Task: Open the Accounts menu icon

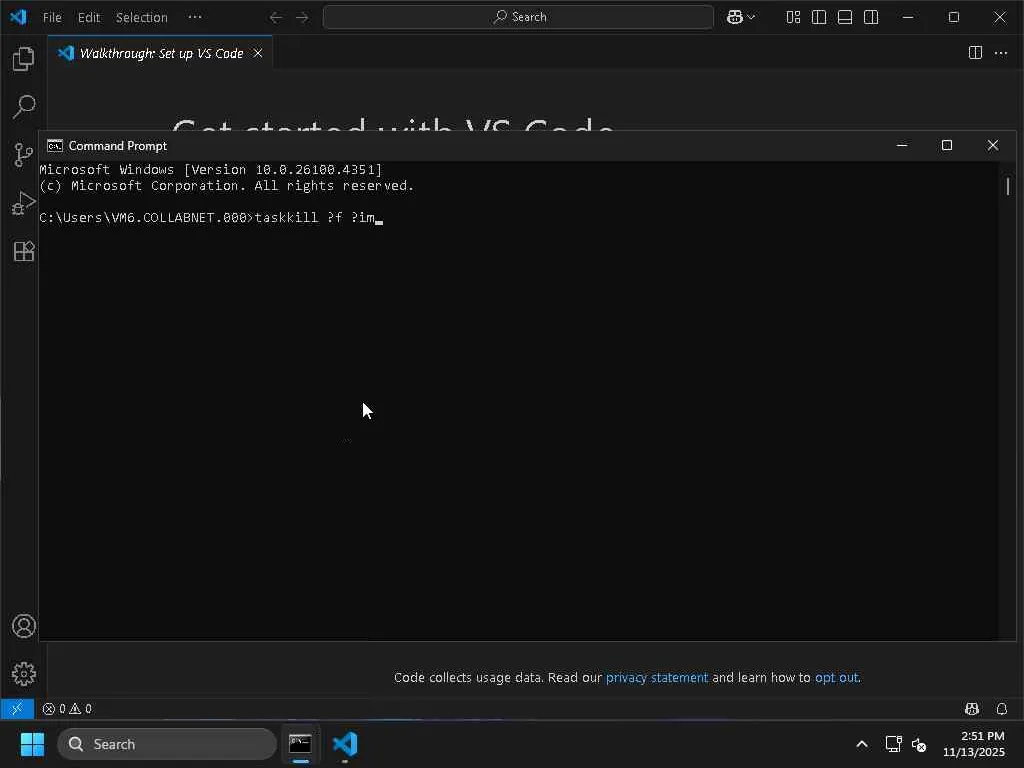Action: (24, 626)
